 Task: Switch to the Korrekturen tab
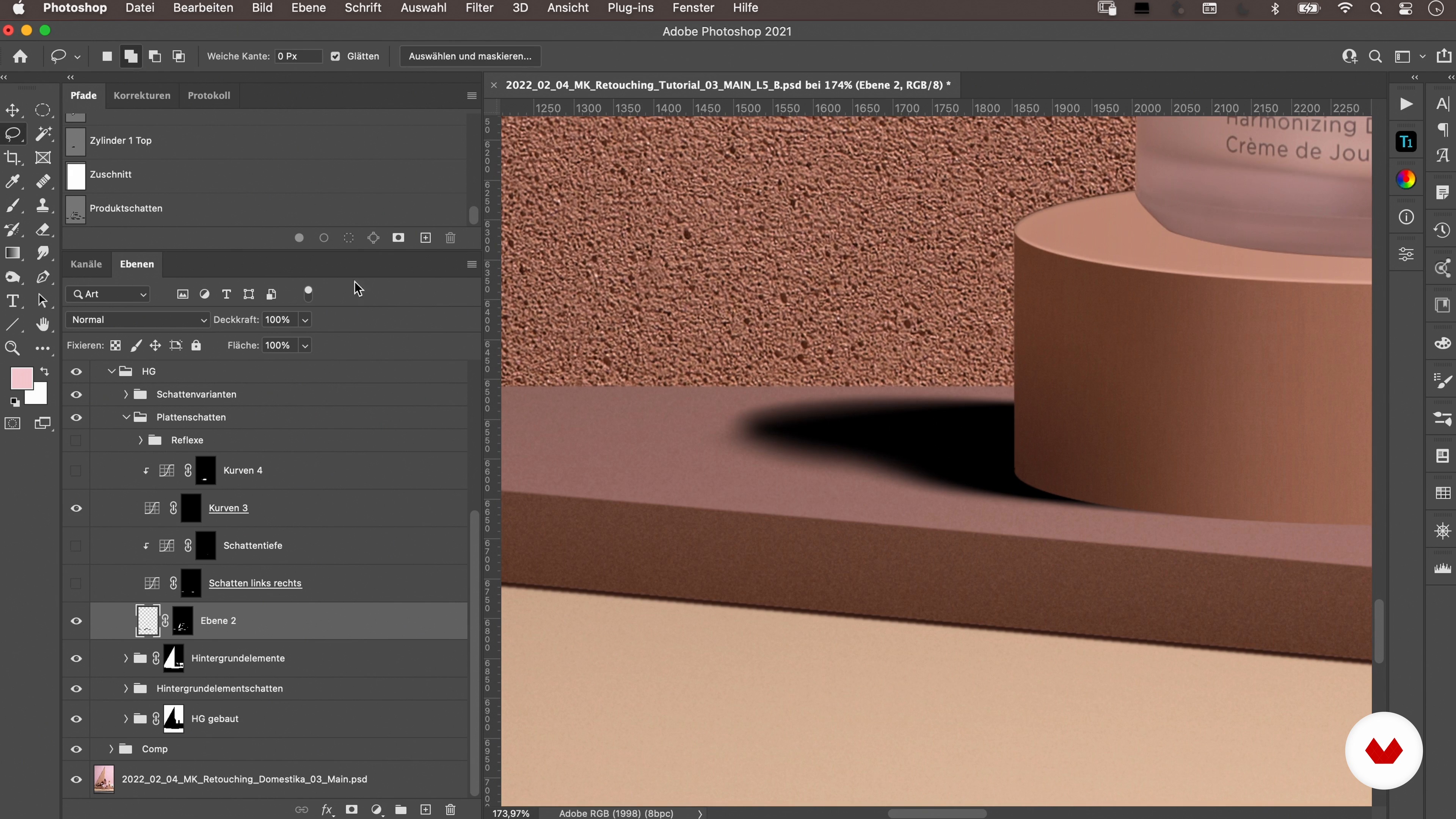[142, 96]
